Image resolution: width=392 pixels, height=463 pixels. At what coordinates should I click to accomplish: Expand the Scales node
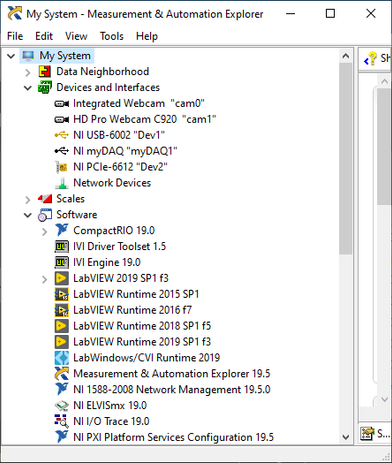28,199
